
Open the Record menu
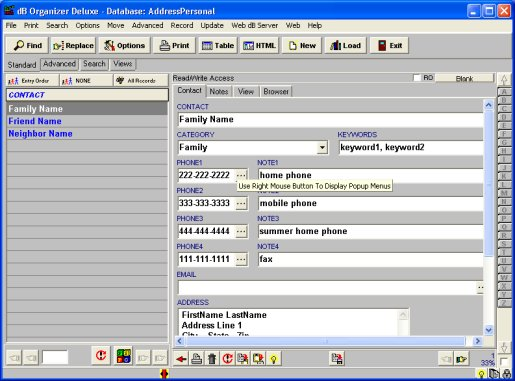pyautogui.click(x=182, y=25)
